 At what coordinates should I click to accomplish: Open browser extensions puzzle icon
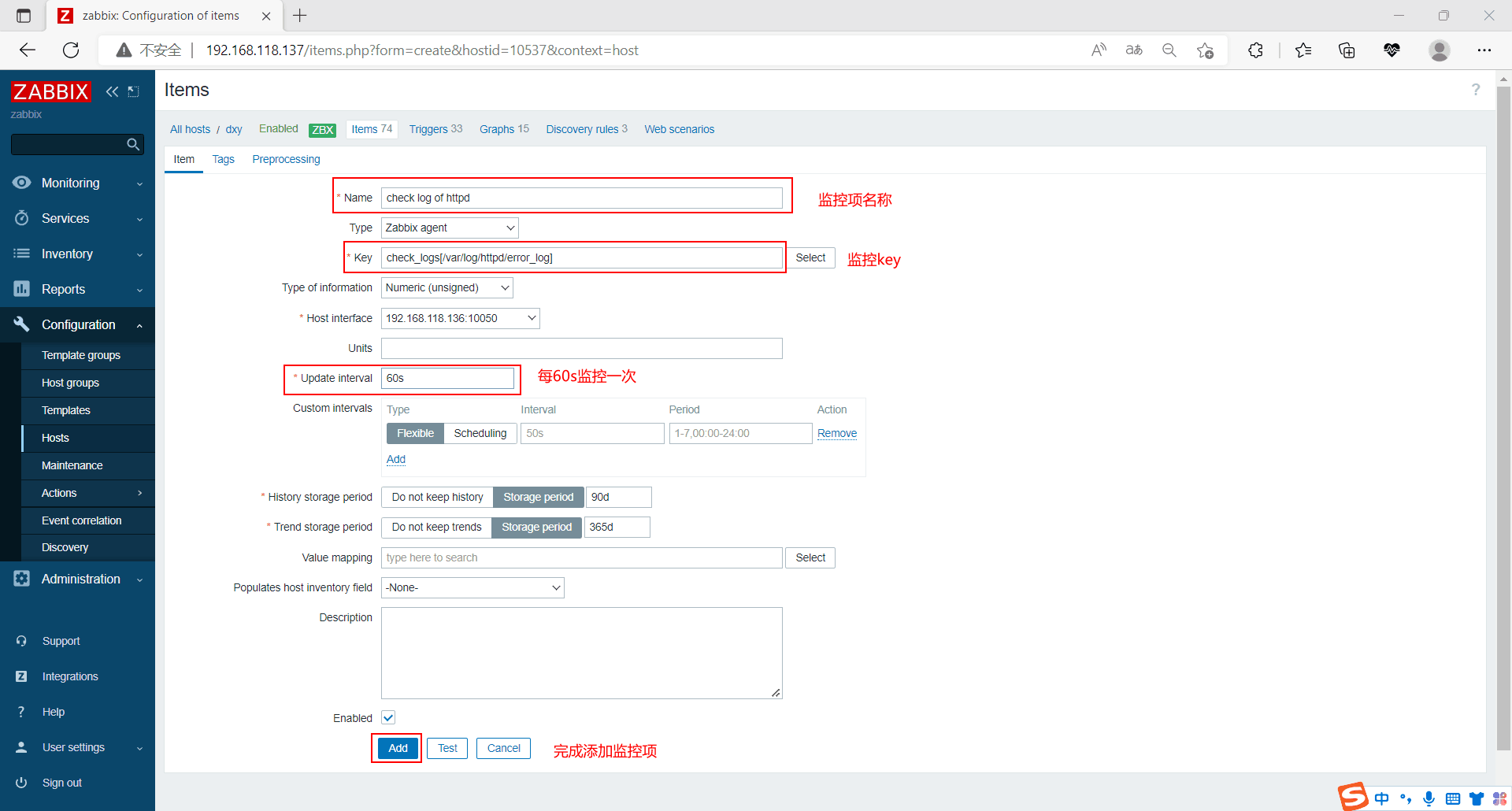(x=1255, y=50)
